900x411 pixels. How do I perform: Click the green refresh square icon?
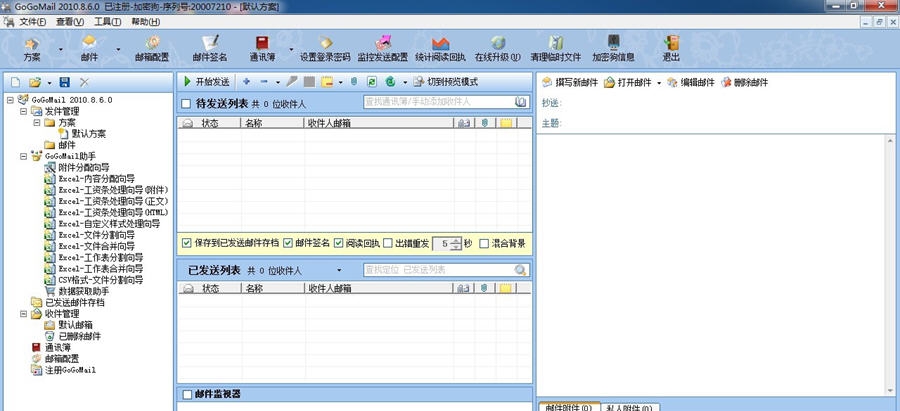pos(371,82)
